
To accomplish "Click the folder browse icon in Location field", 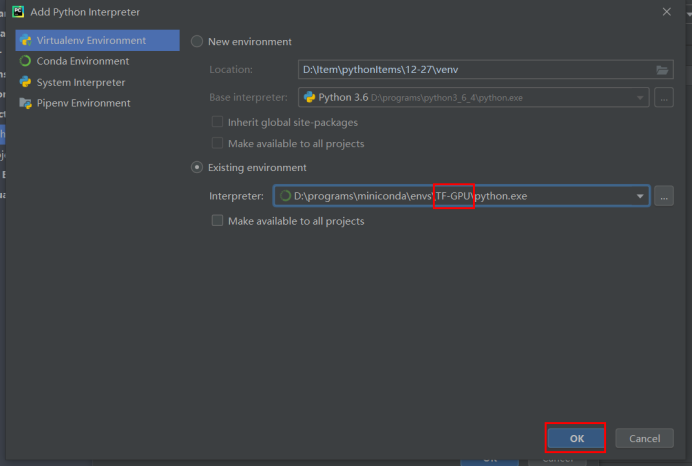I will point(662,70).
